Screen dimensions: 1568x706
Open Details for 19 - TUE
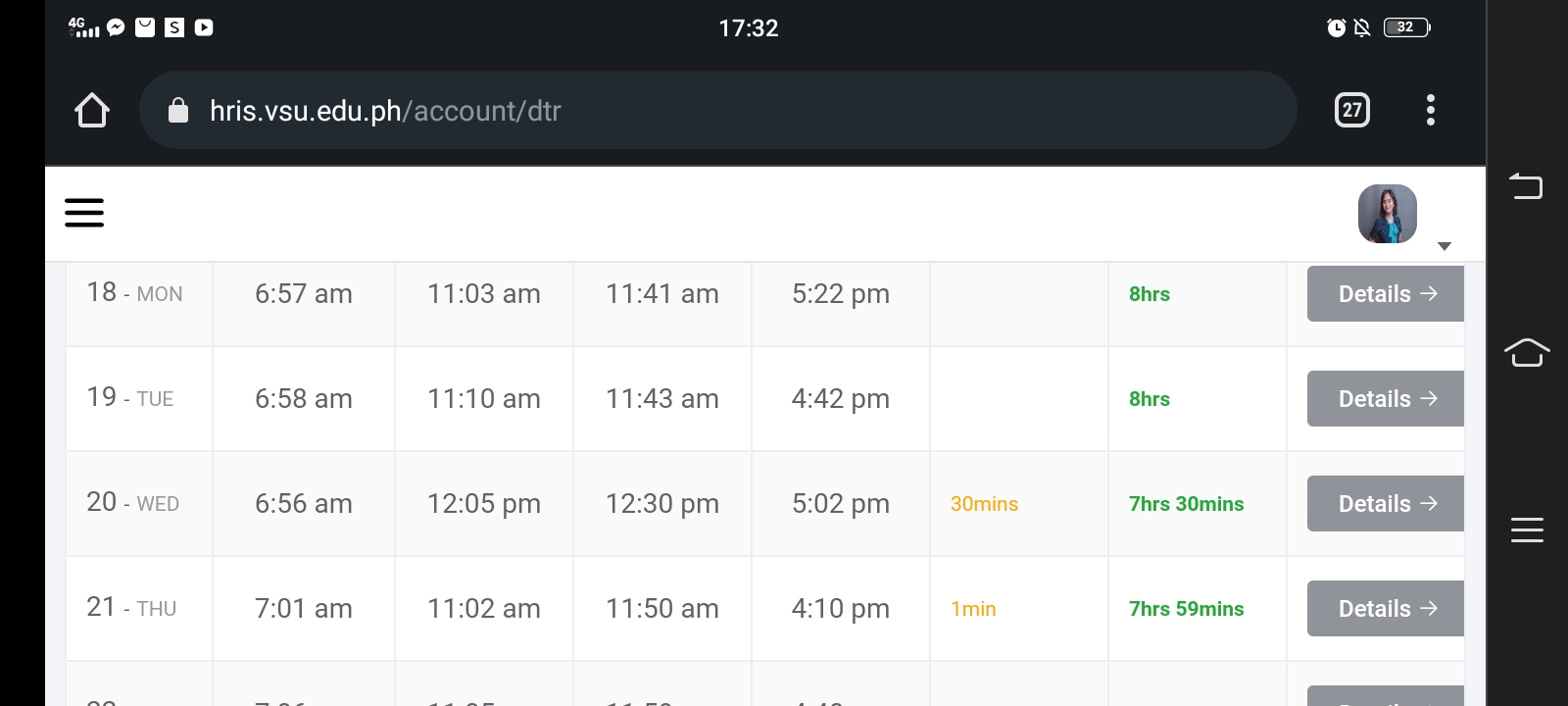tap(1386, 399)
